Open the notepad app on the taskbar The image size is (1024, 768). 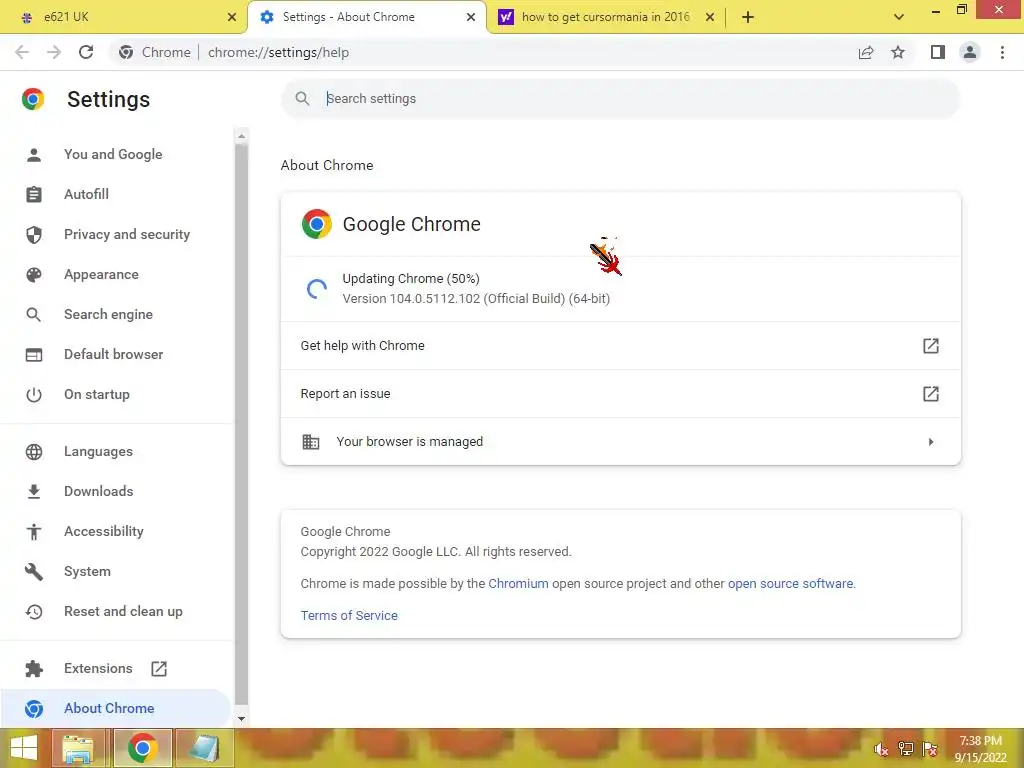point(204,748)
